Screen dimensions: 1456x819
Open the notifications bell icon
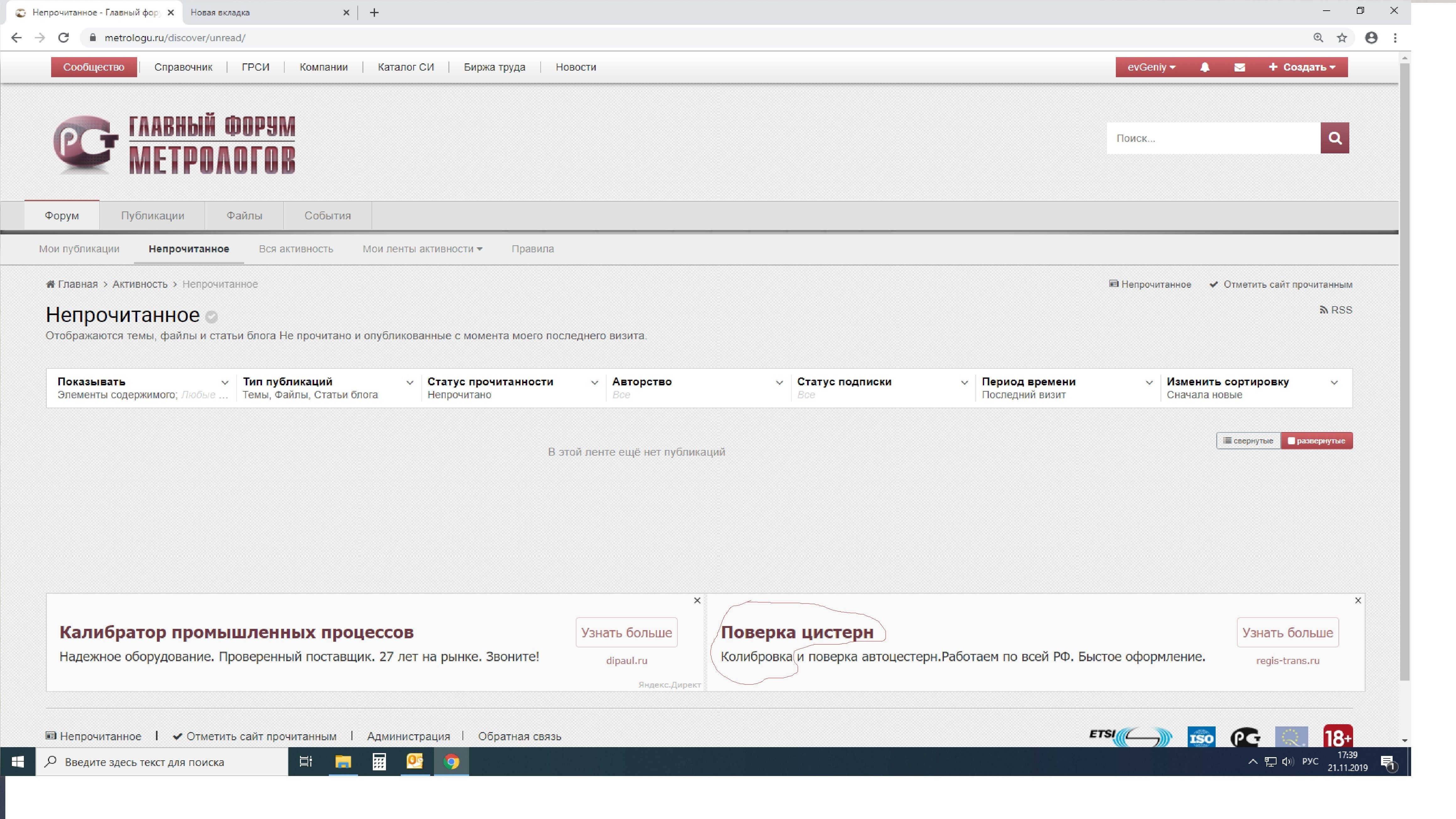pyautogui.click(x=1204, y=67)
